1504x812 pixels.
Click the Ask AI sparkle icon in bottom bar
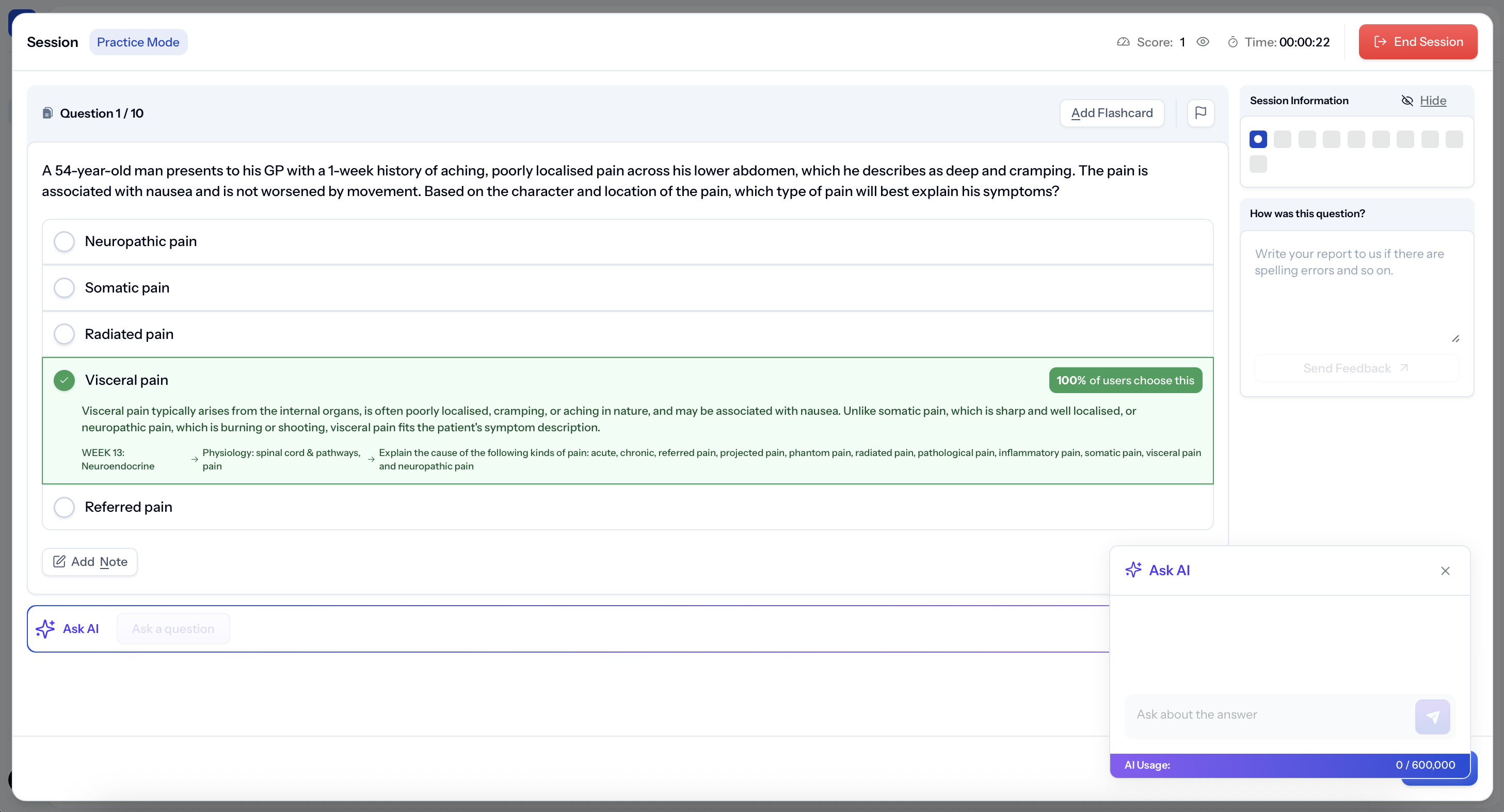click(x=45, y=629)
